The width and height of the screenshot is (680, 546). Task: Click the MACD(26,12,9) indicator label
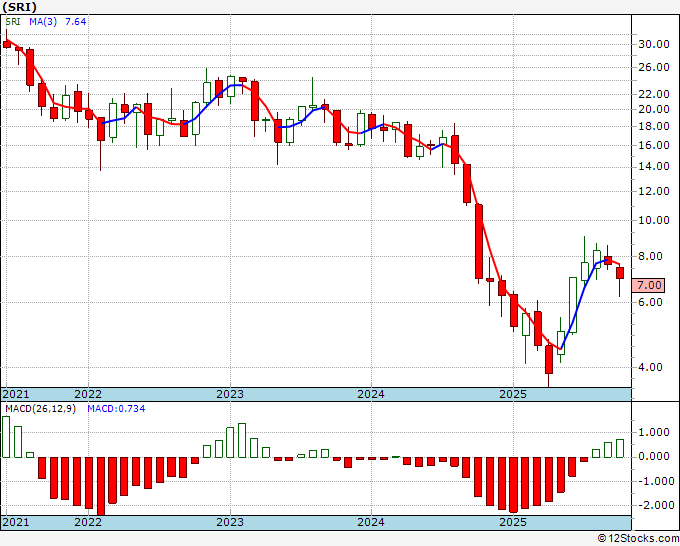pyautogui.click(x=40, y=408)
